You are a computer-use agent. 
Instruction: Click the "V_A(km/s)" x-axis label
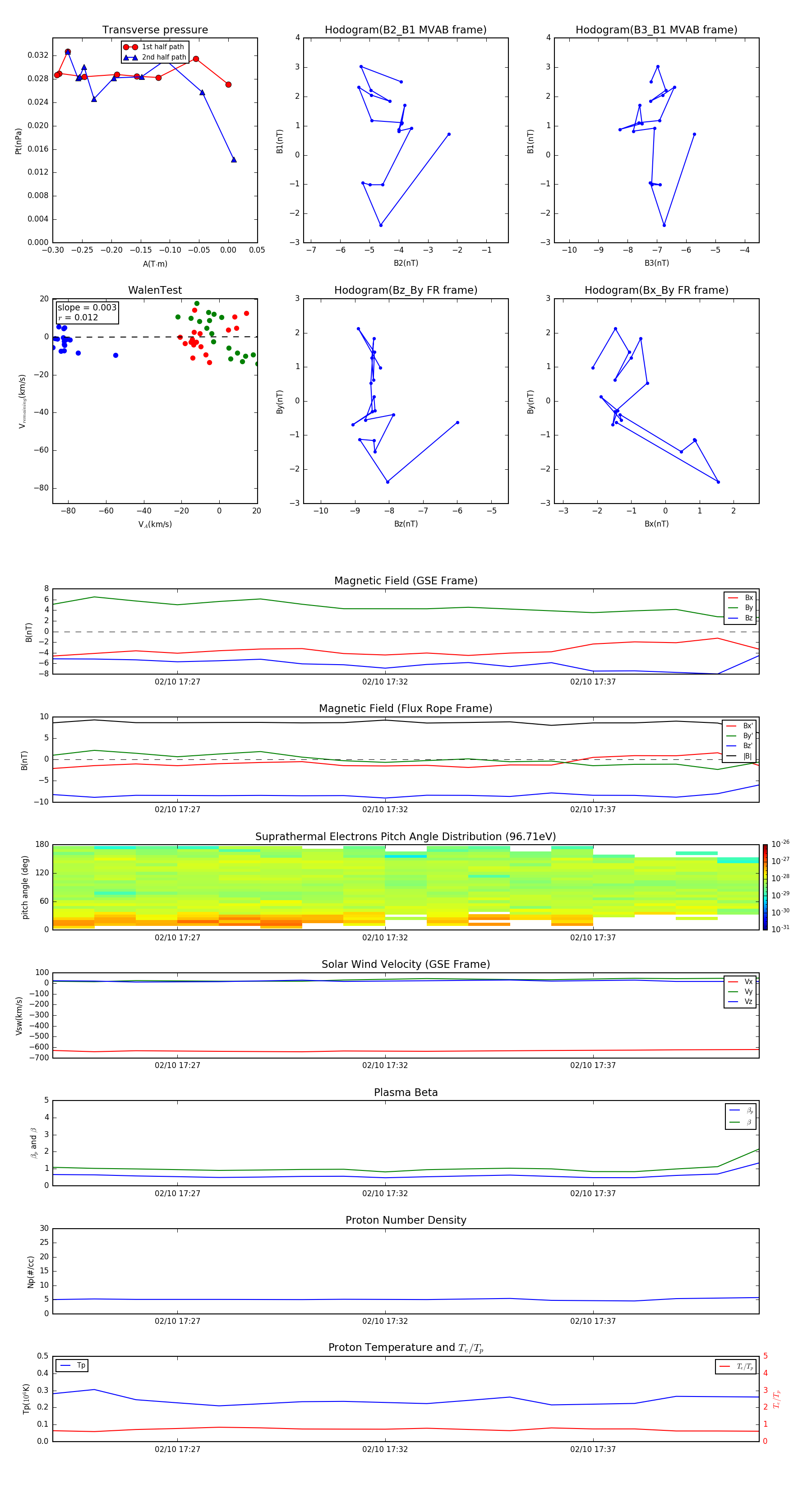point(155,524)
